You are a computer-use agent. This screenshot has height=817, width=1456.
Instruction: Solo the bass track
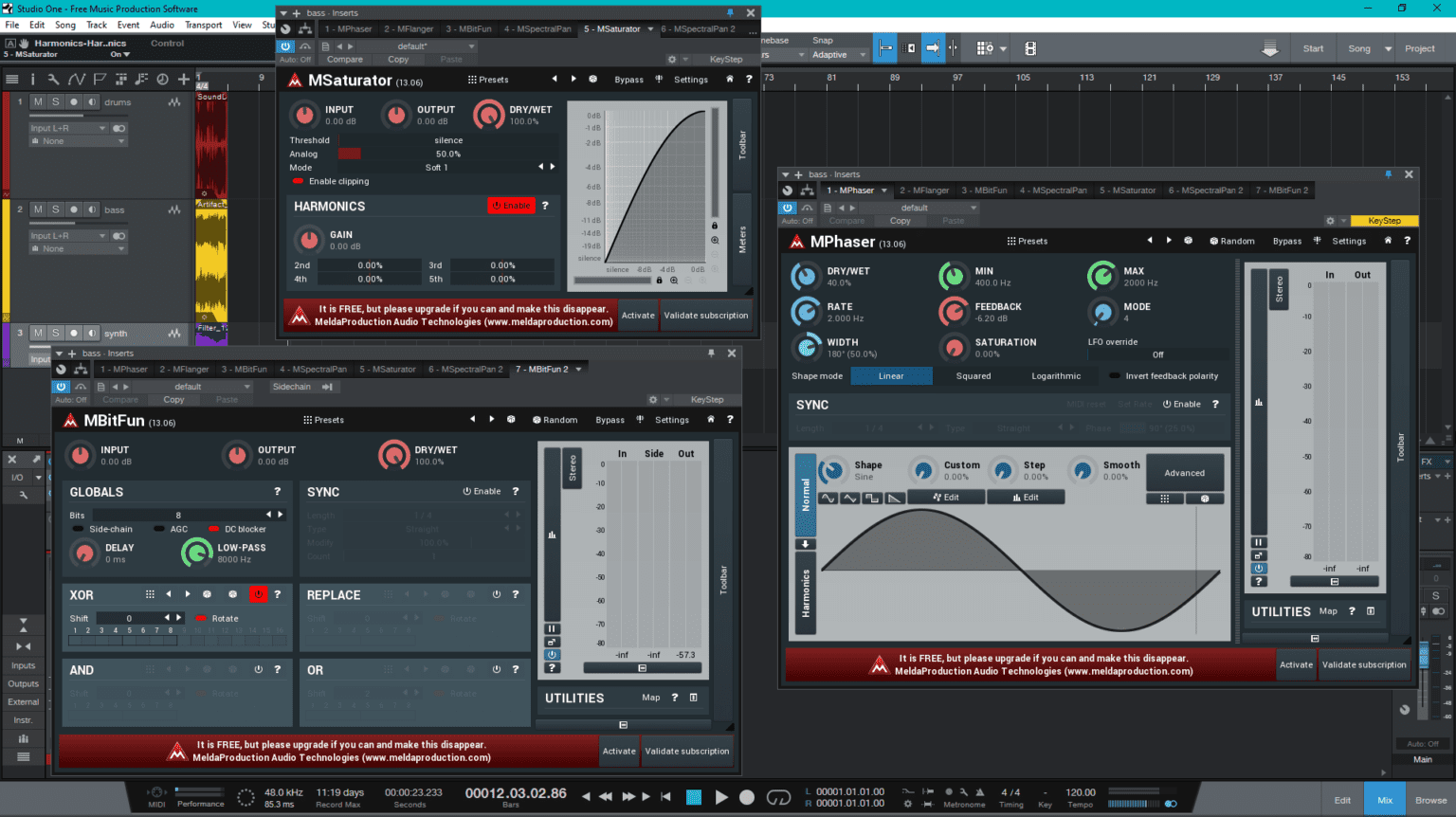[x=56, y=209]
